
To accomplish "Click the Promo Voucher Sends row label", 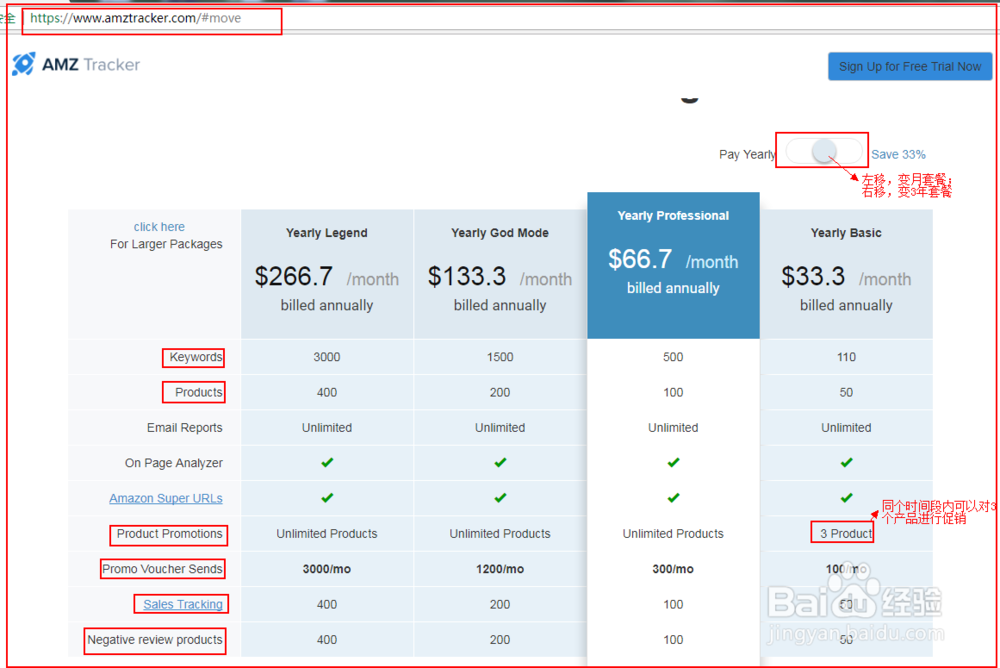I will pos(162,569).
